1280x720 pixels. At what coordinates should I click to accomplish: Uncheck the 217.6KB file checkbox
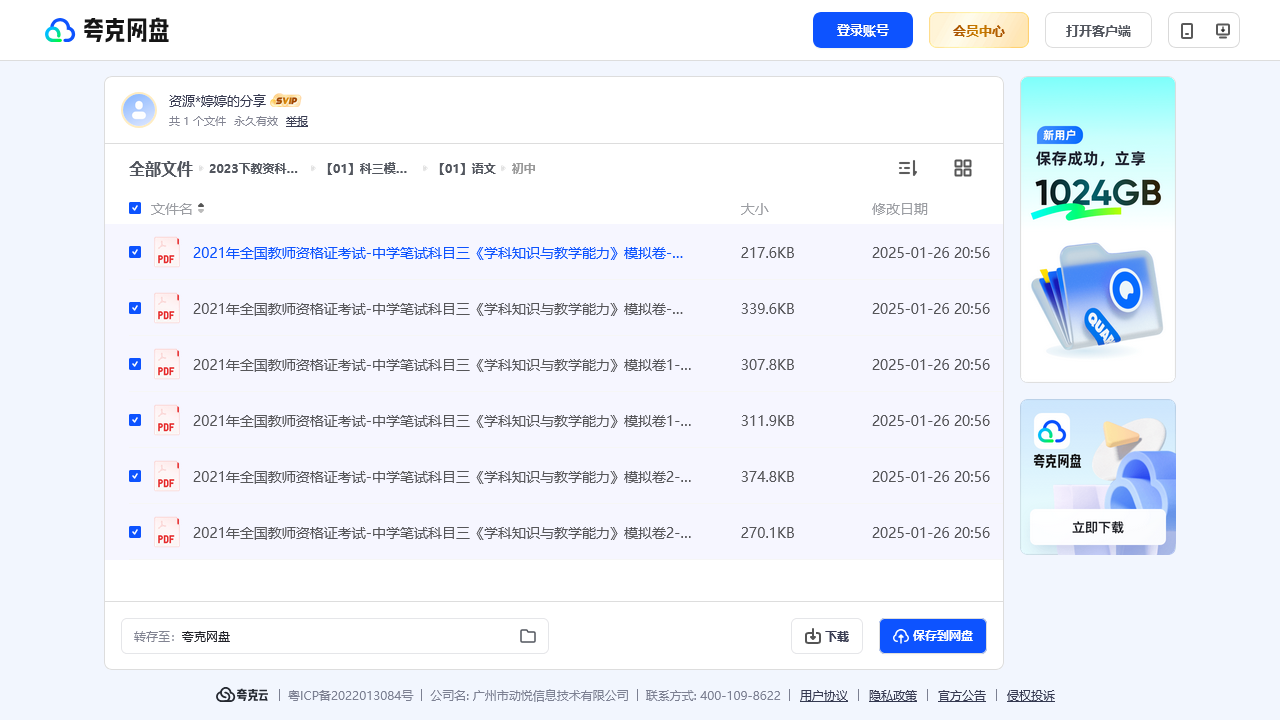coord(135,252)
